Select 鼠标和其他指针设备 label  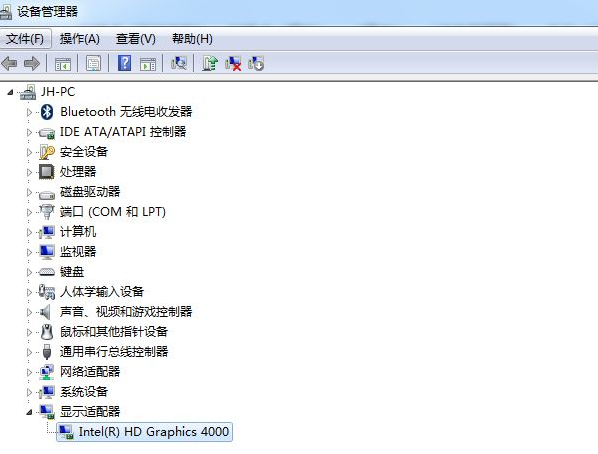114,332
